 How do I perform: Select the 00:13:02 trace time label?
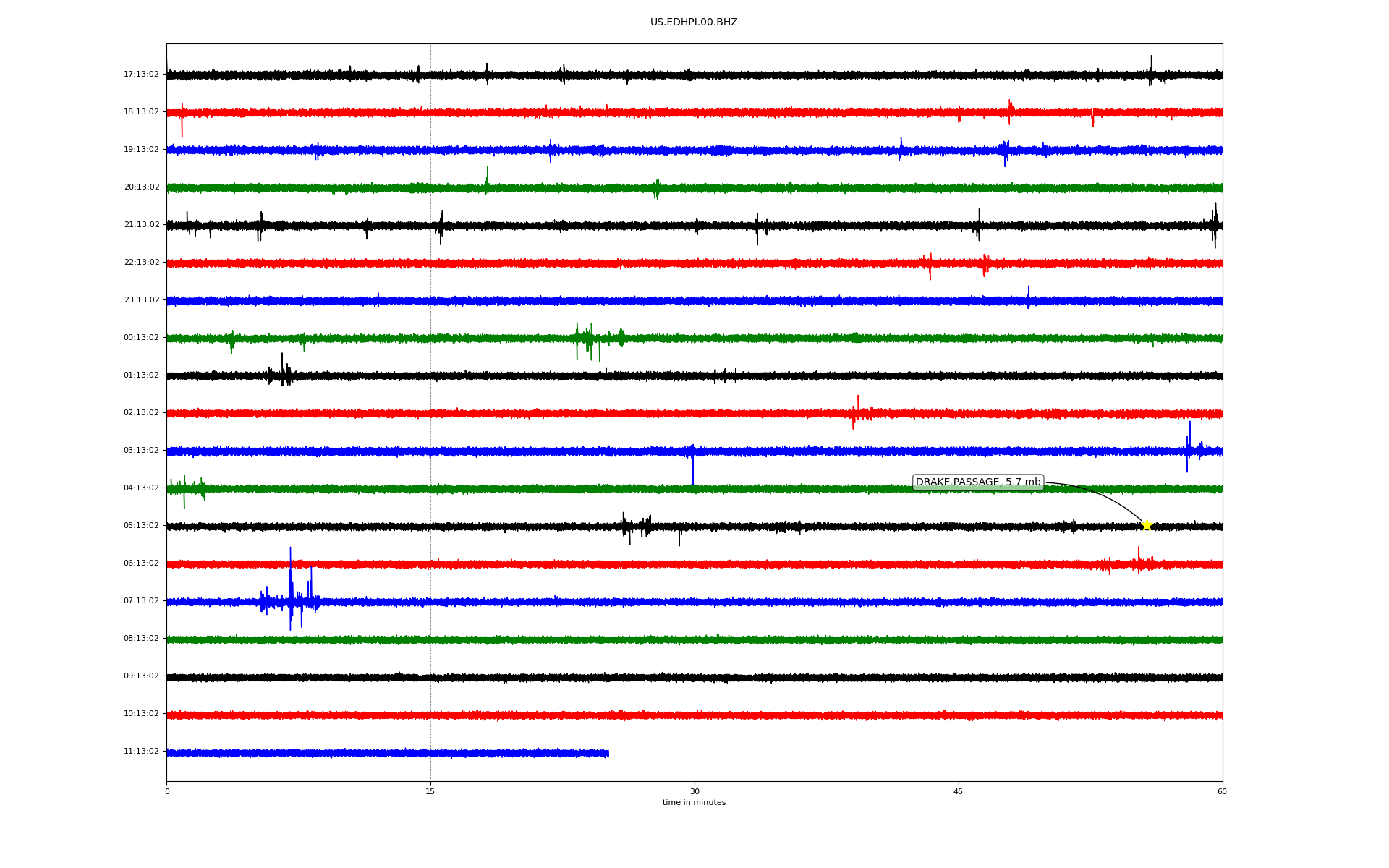click(x=141, y=337)
